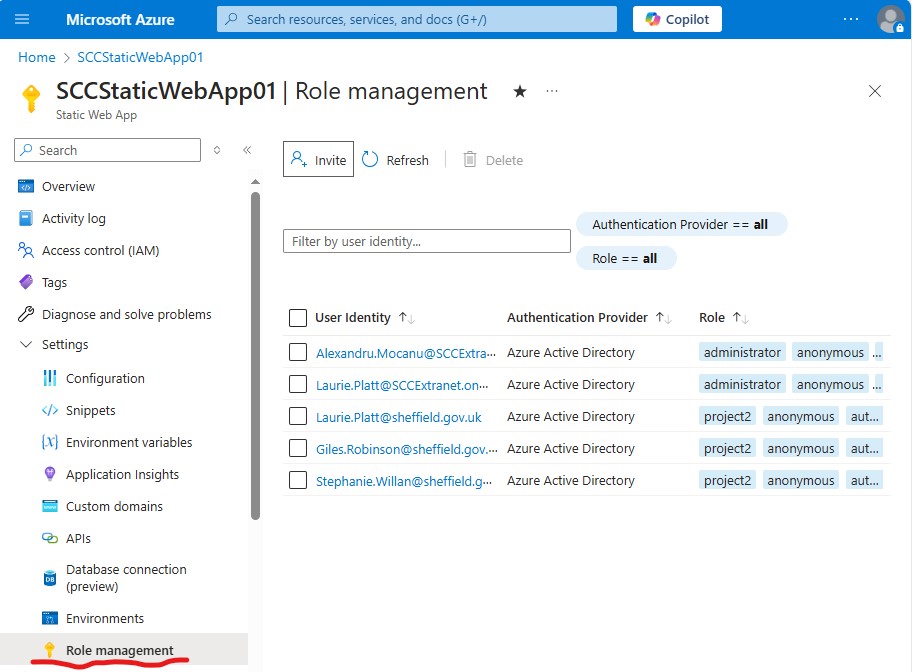Open user Stephanie.Willan@sheffield.g...
Viewport: 912px width, 672px height.
click(404, 481)
